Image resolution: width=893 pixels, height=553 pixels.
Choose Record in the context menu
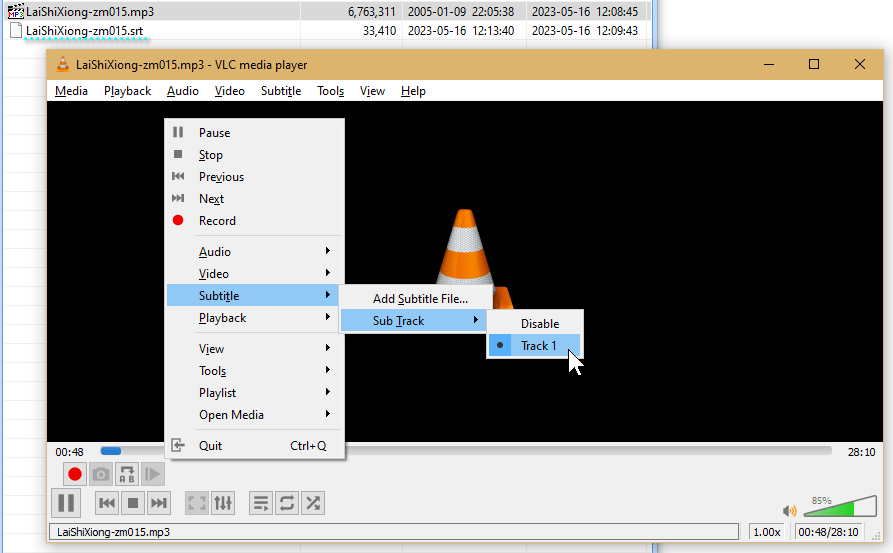coord(255,221)
